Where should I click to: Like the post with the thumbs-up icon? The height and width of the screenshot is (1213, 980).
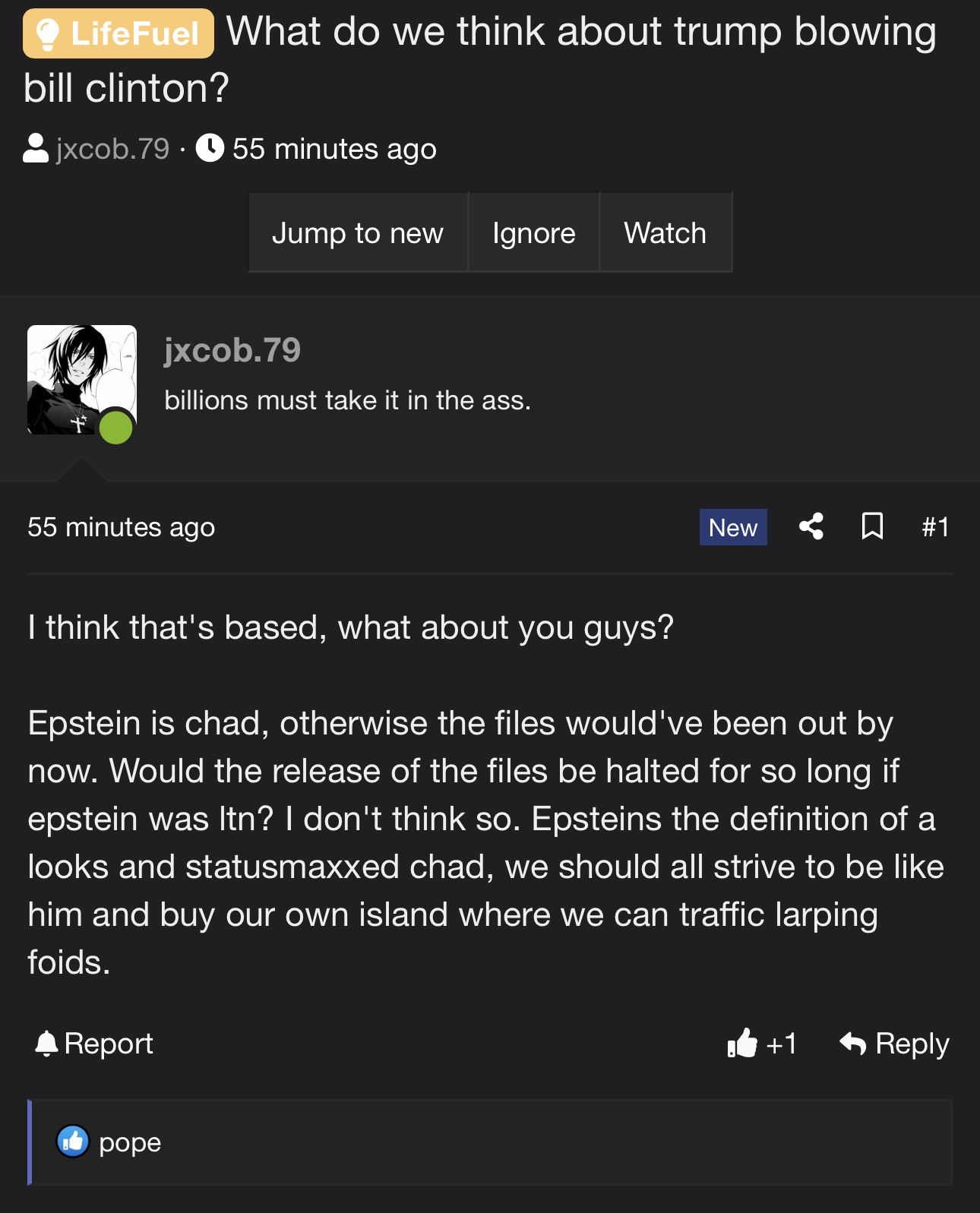pyautogui.click(x=742, y=1043)
